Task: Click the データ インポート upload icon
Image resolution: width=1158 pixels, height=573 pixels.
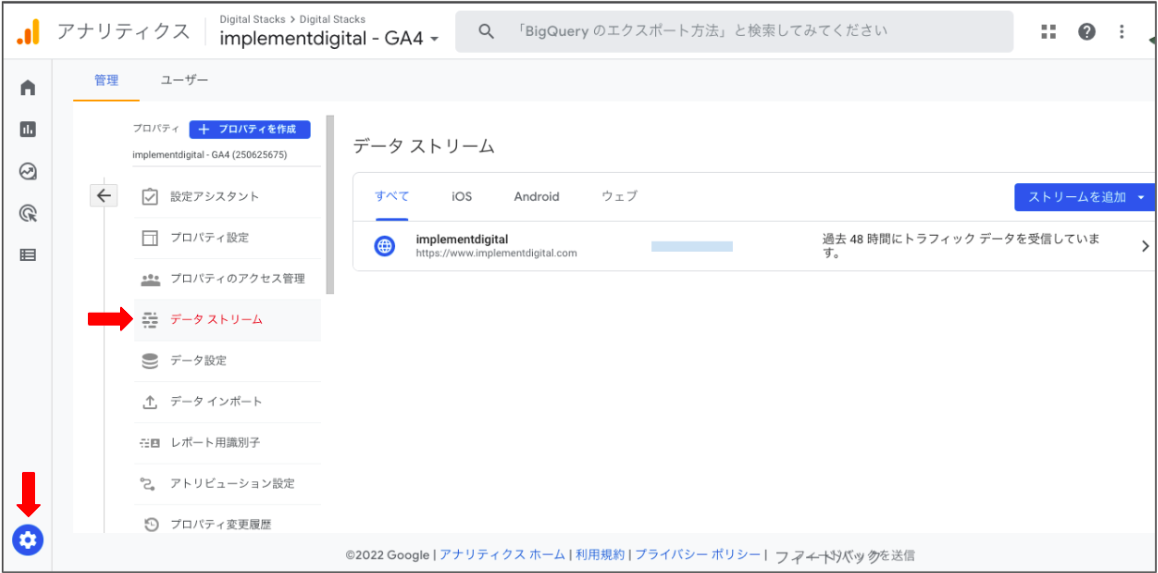Action: 150,402
